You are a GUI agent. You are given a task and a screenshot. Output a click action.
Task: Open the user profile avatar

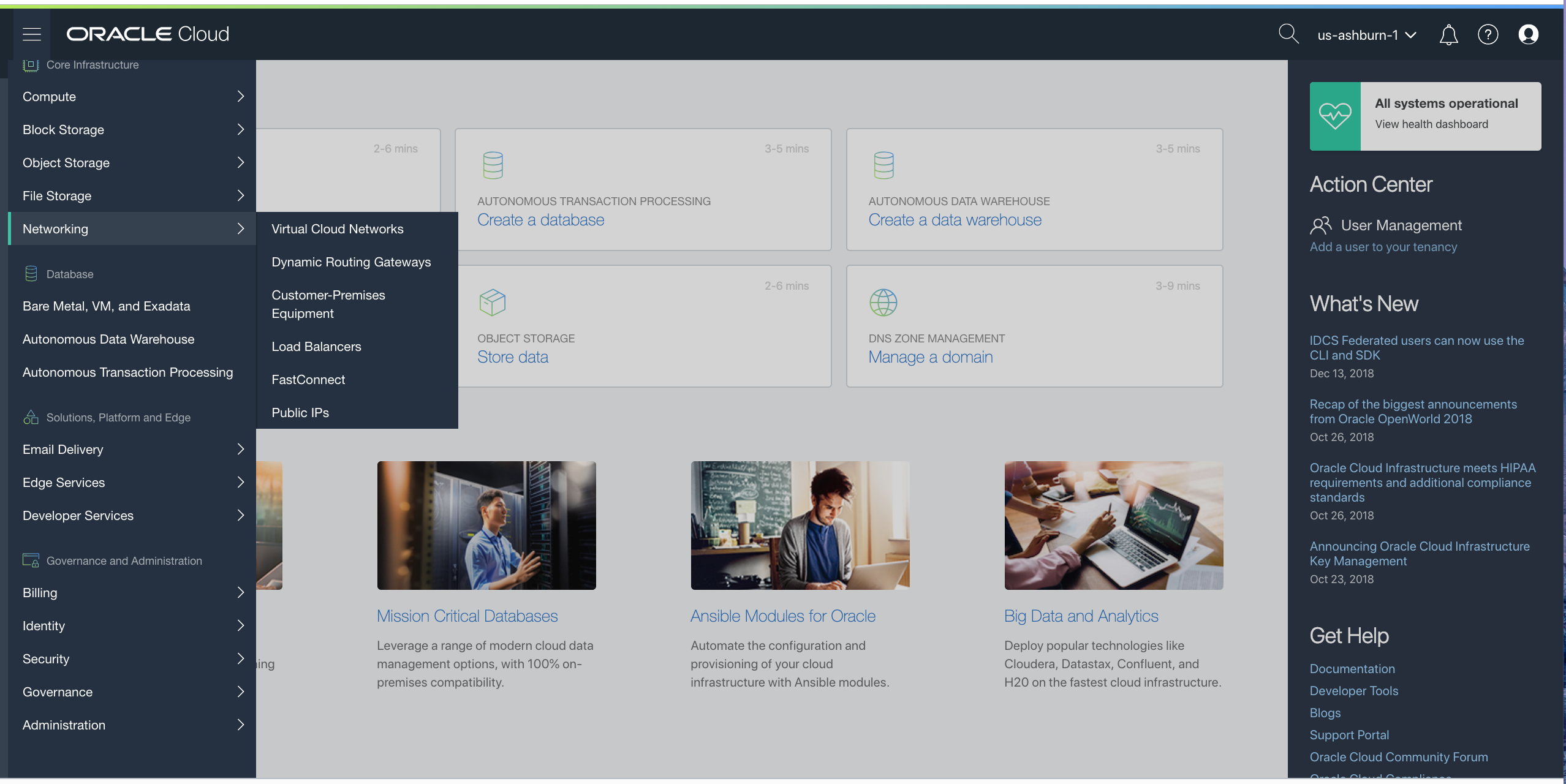1528,35
